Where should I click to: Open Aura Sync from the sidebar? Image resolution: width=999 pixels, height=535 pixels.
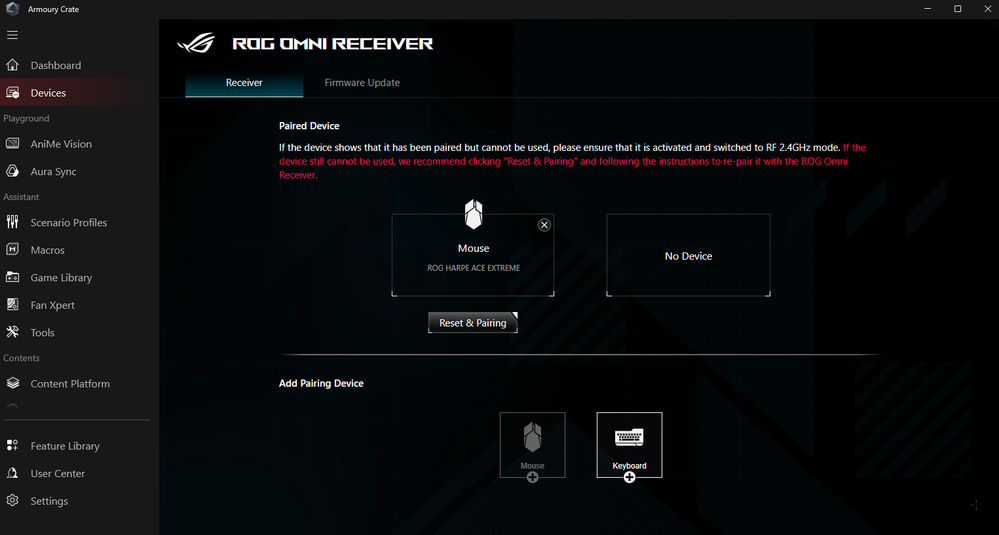tap(80, 171)
